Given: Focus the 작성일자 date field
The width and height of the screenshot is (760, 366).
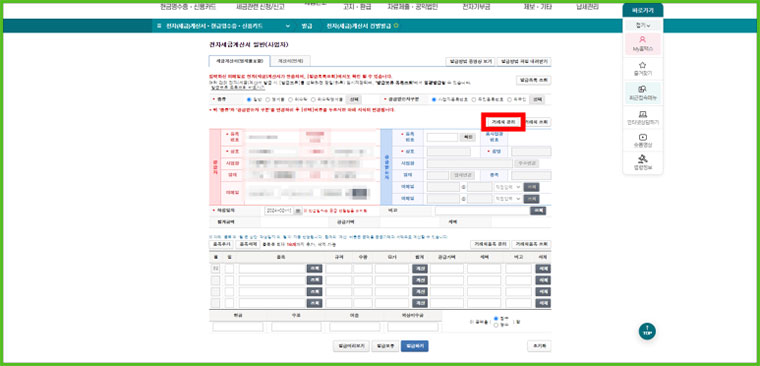Looking at the screenshot, I should coord(279,211).
